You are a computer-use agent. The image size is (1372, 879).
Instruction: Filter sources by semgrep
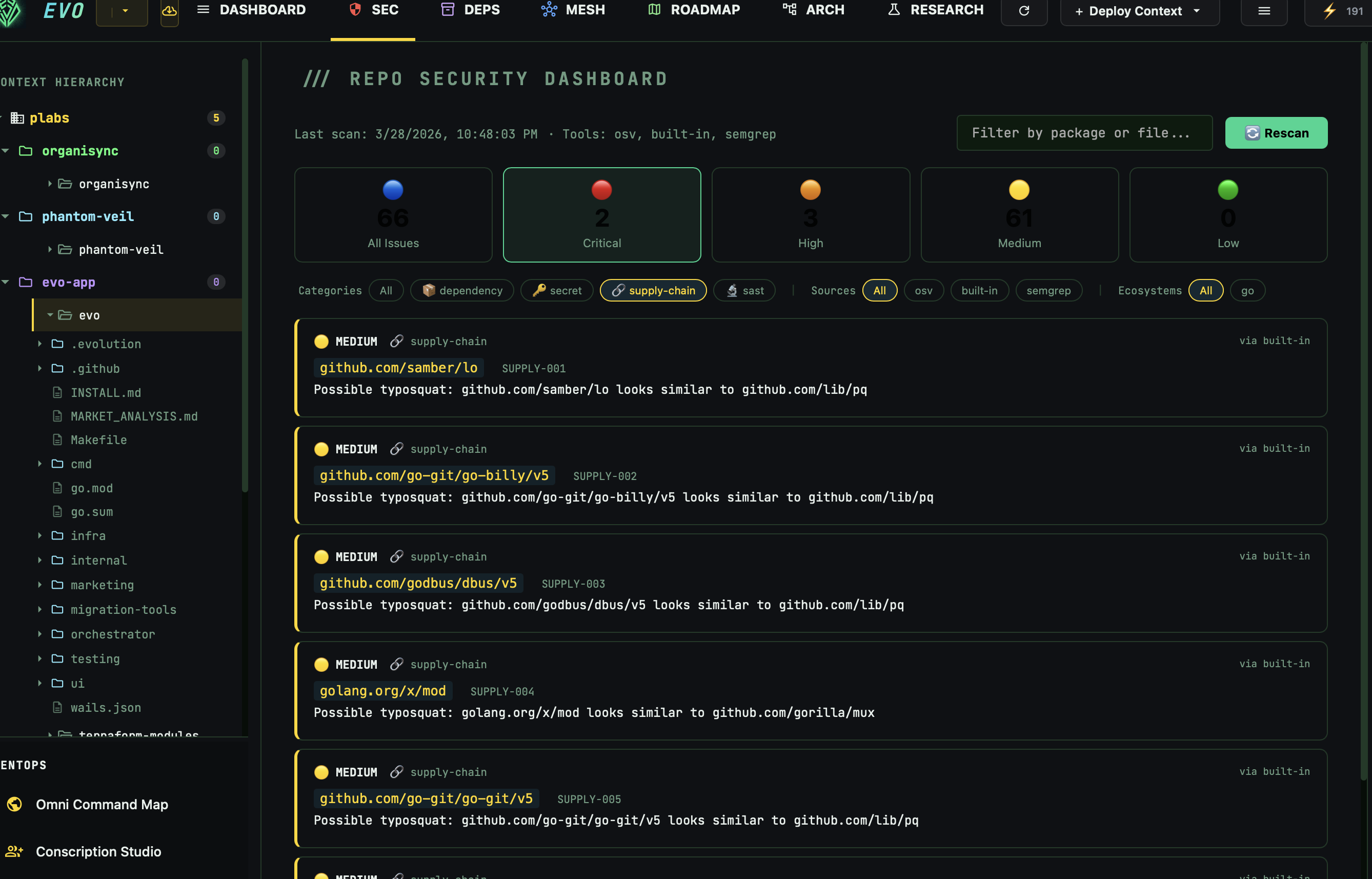[x=1048, y=291]
